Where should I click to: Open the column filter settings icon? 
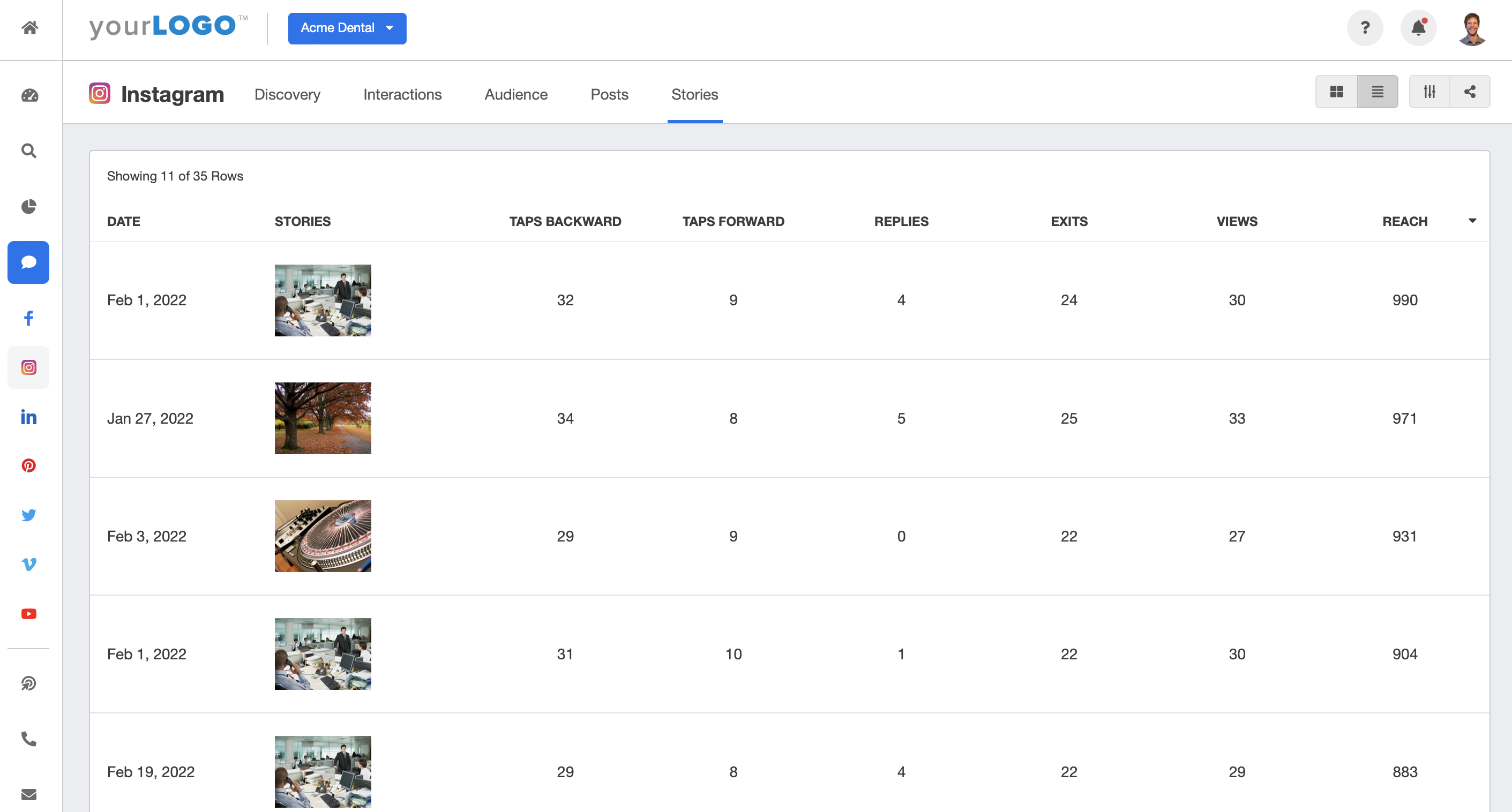click(1429, 92)
